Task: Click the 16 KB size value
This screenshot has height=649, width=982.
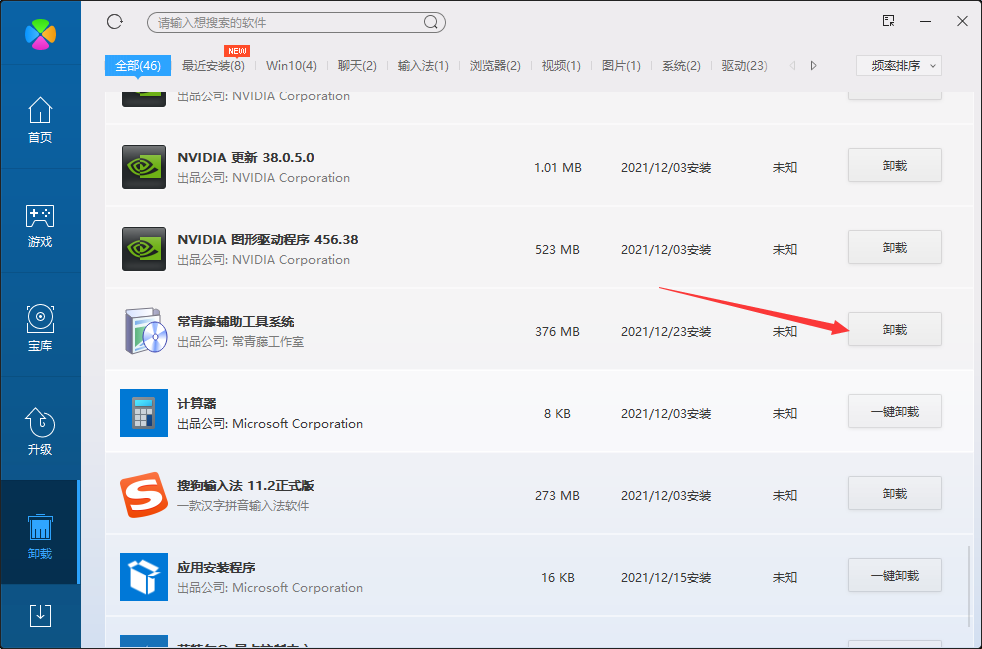Action: (557, 578)
